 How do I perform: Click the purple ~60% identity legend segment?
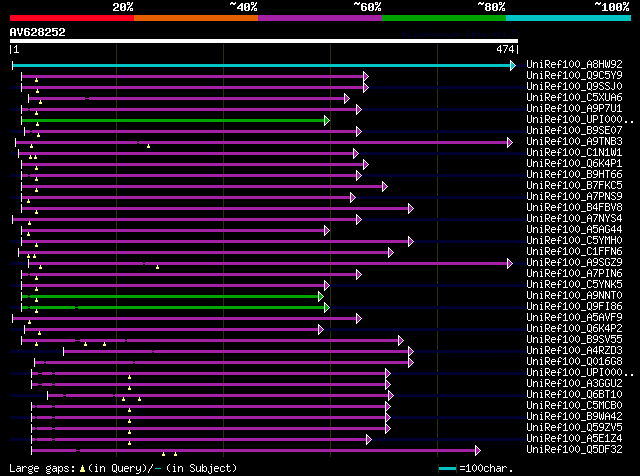(x=320, y=18)
